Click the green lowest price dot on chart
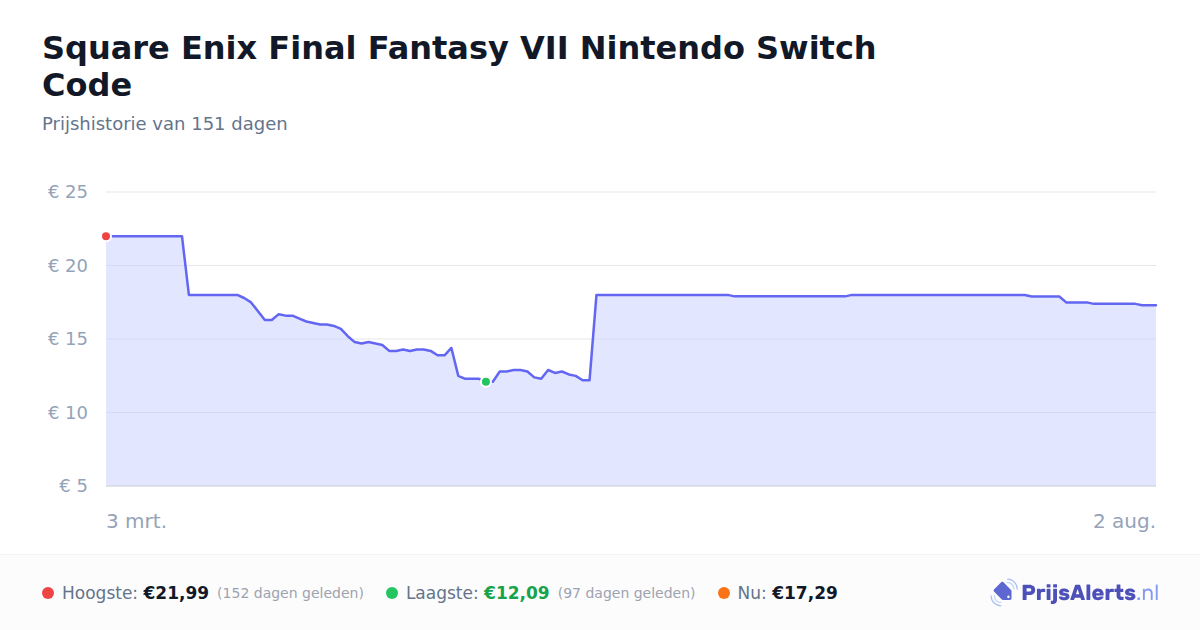Image resolution: width=1200 pixels, height=630 pixels. pyautogui.click(x=486, y=382)
